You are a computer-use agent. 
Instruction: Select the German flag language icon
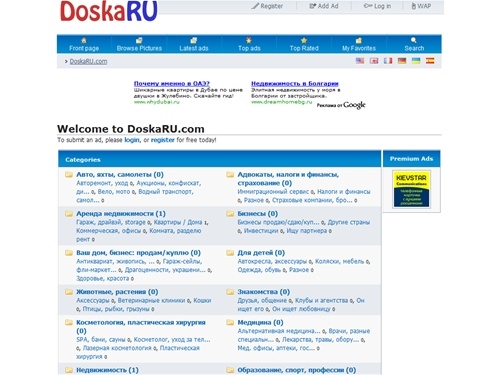(x=402, y=61)
